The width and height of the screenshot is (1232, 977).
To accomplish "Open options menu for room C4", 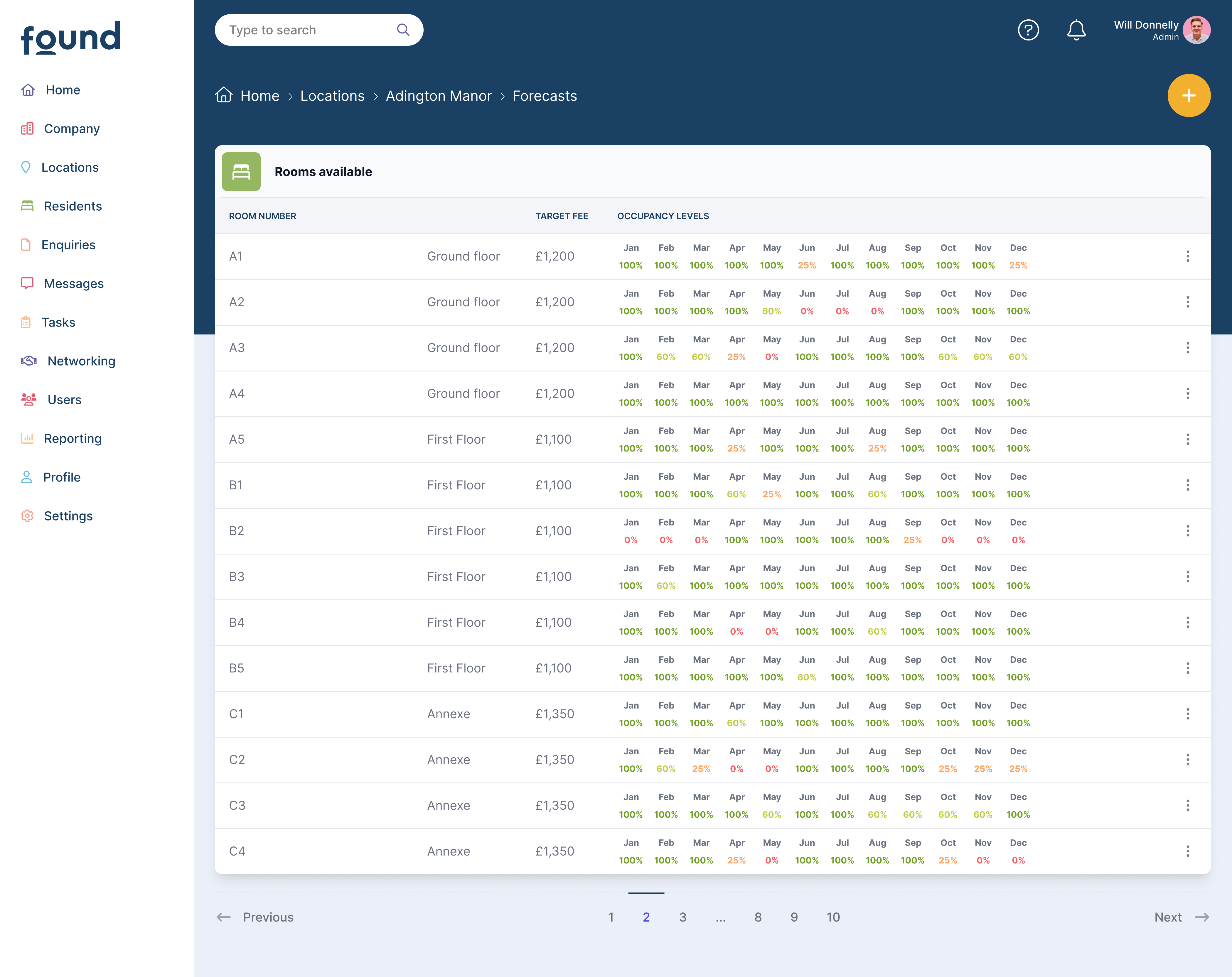I will click(1187, 851).
